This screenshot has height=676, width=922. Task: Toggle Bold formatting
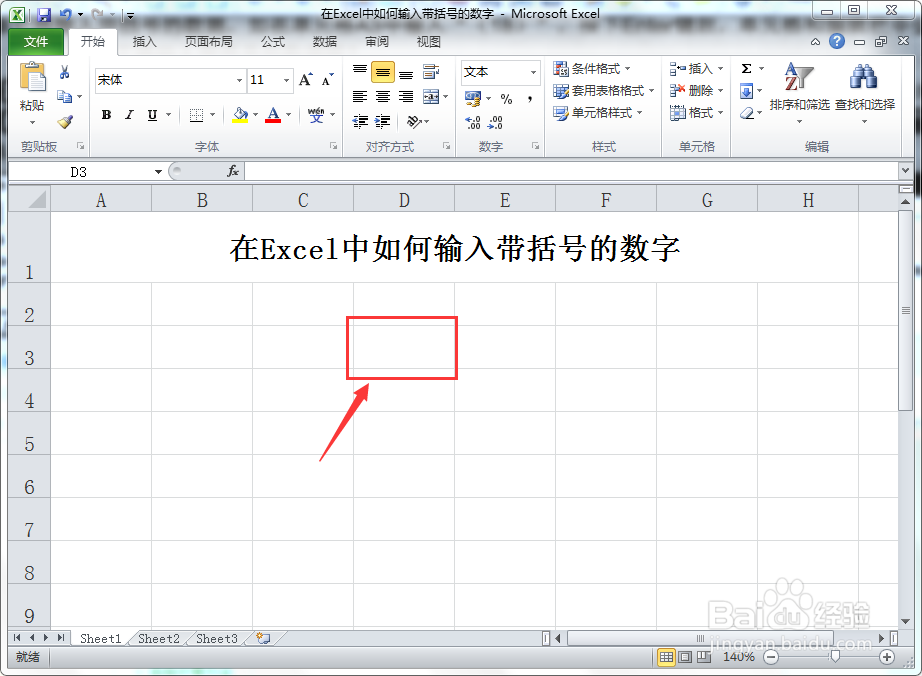click(x=106, y=115)
